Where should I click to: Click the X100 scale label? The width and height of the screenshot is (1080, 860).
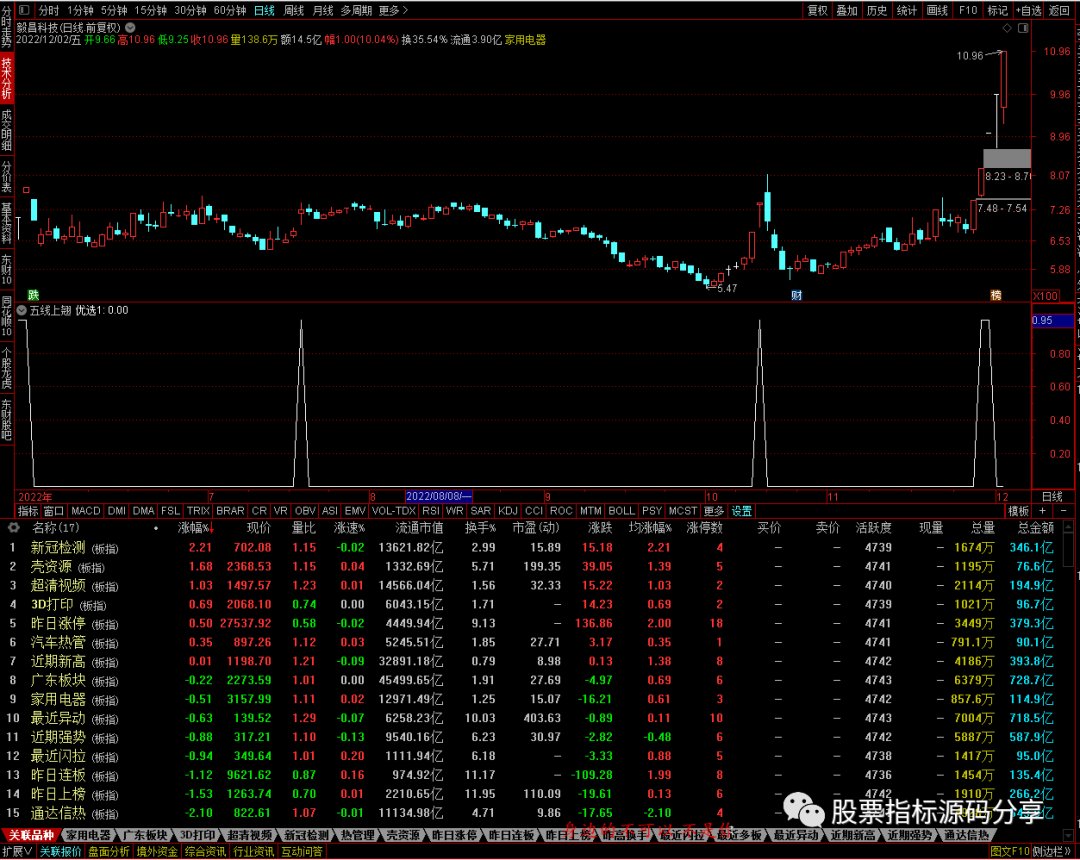tap(1046, 296)
